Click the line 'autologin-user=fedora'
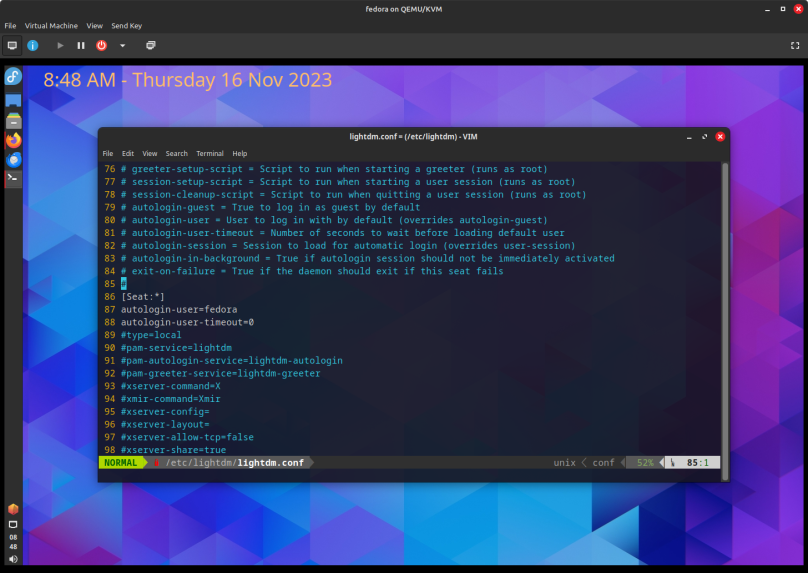808x573 pixels. 179,309
